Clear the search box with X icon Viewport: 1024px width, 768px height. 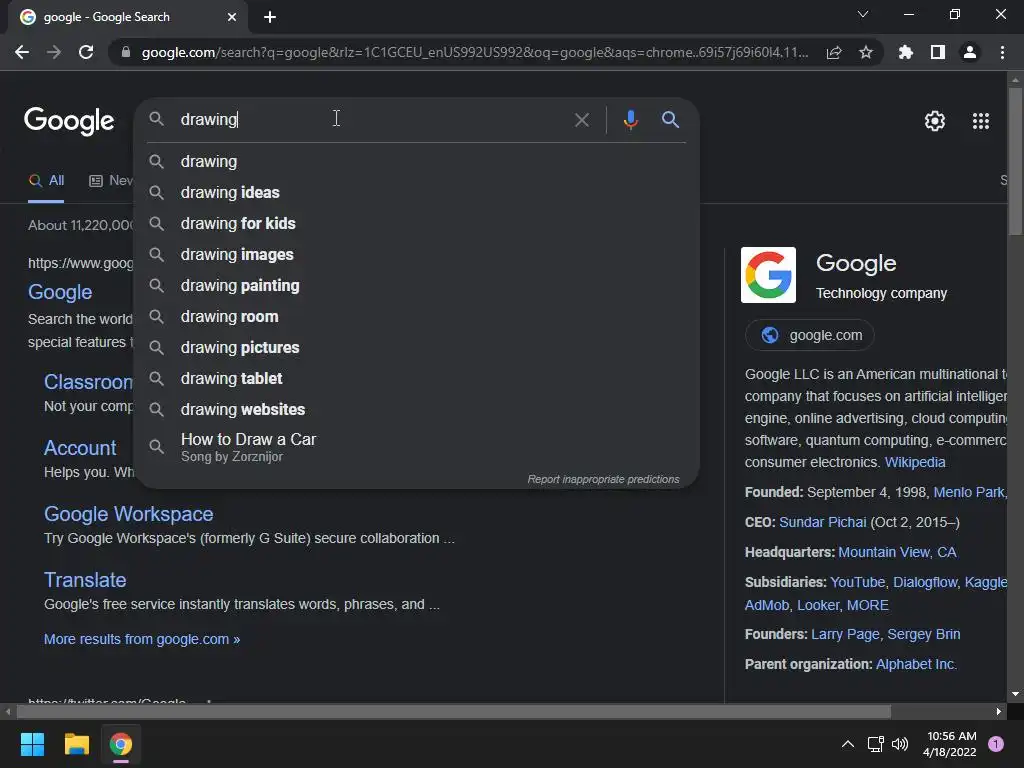tap(582, 120)
